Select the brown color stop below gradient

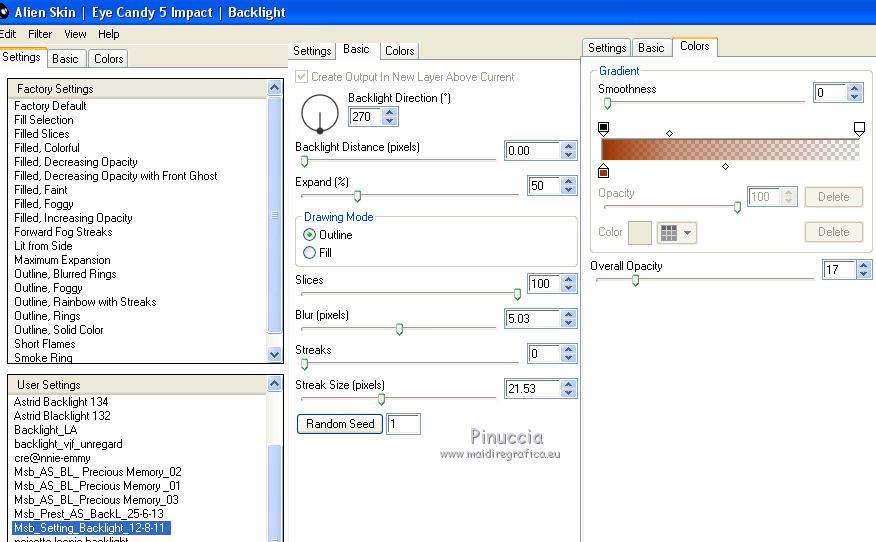[603, 170]
